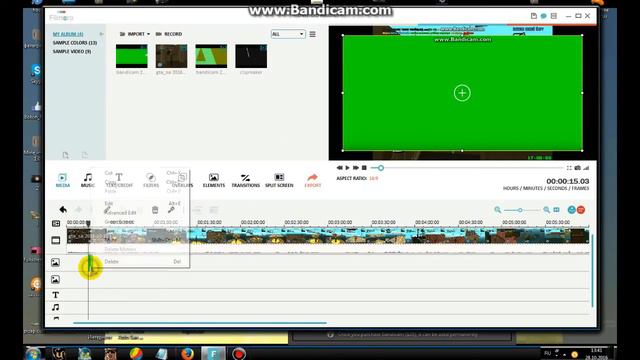Take a snapshot with camera icon

click(x=578, y=168)
